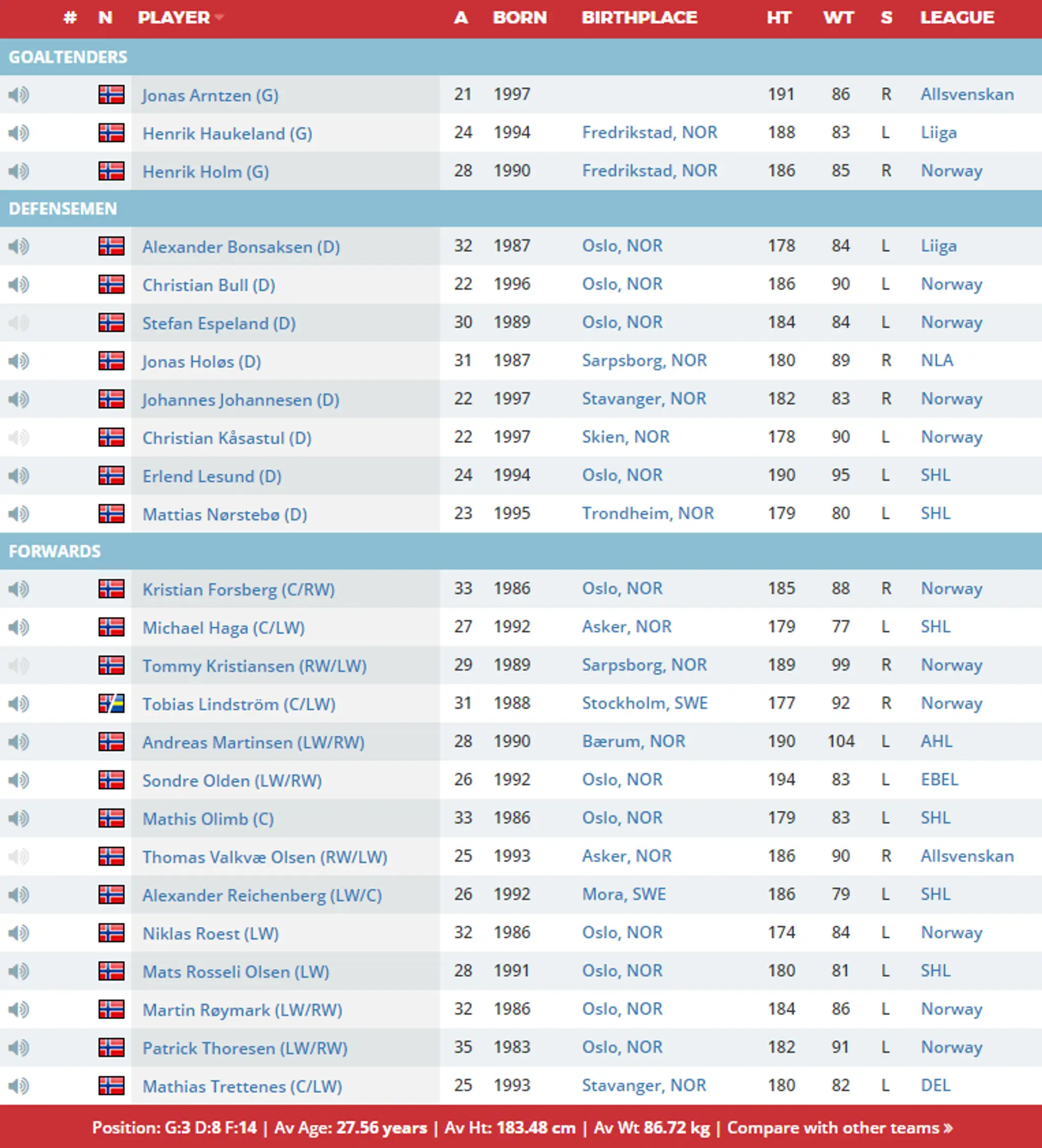Screen dimensions: 1042x1148
Task: Play audio for Mathis Olimb name
Action: tap(18, 818)
